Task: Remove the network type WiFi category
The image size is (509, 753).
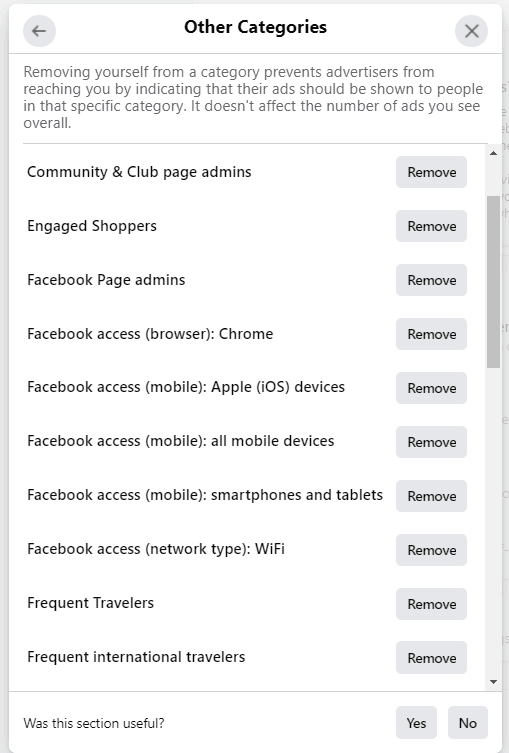Action: pos(431,550)
